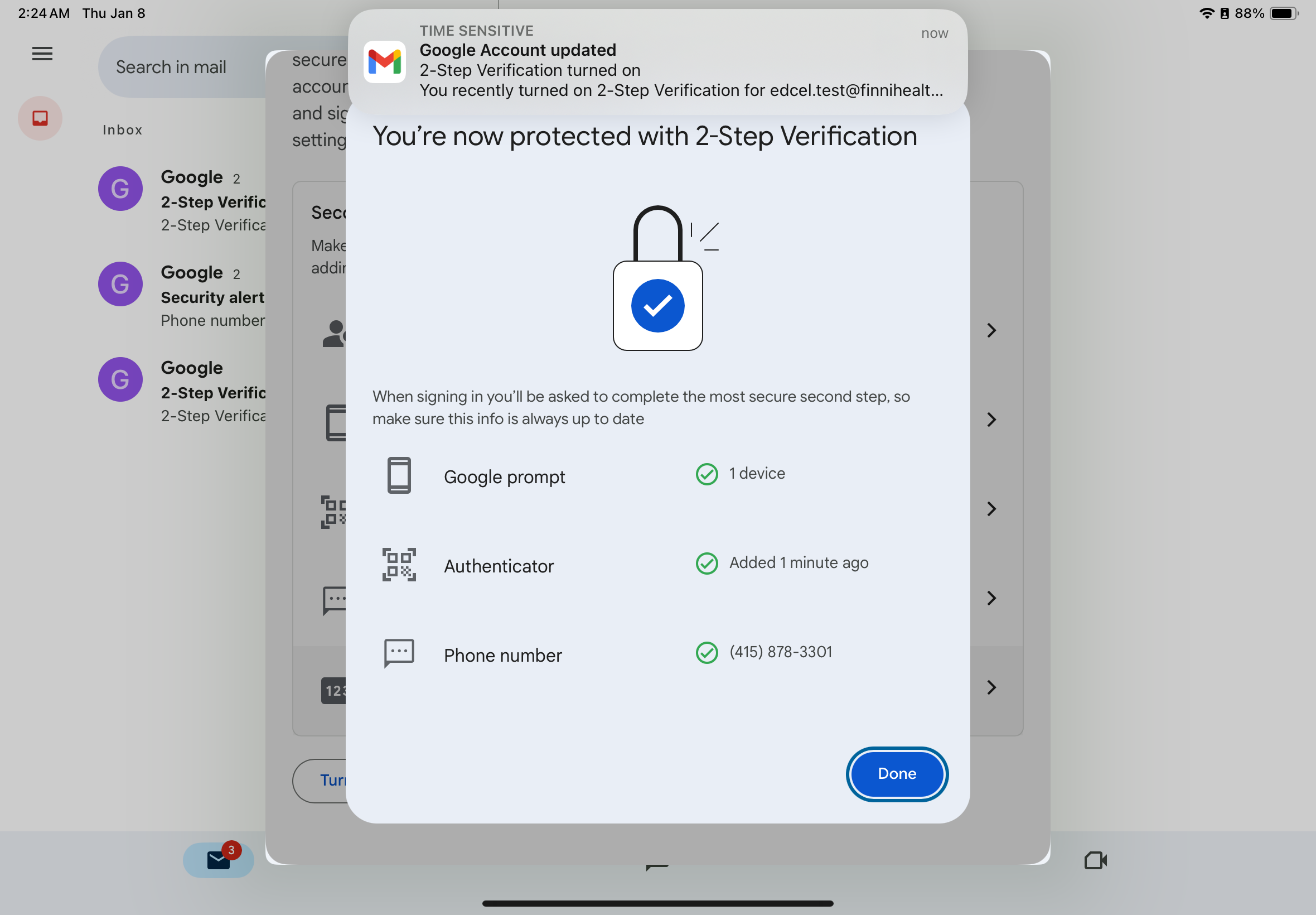Screen dimensions: 1316x915
Task: Open the Gmail hamburger menu
Action: 42,54
